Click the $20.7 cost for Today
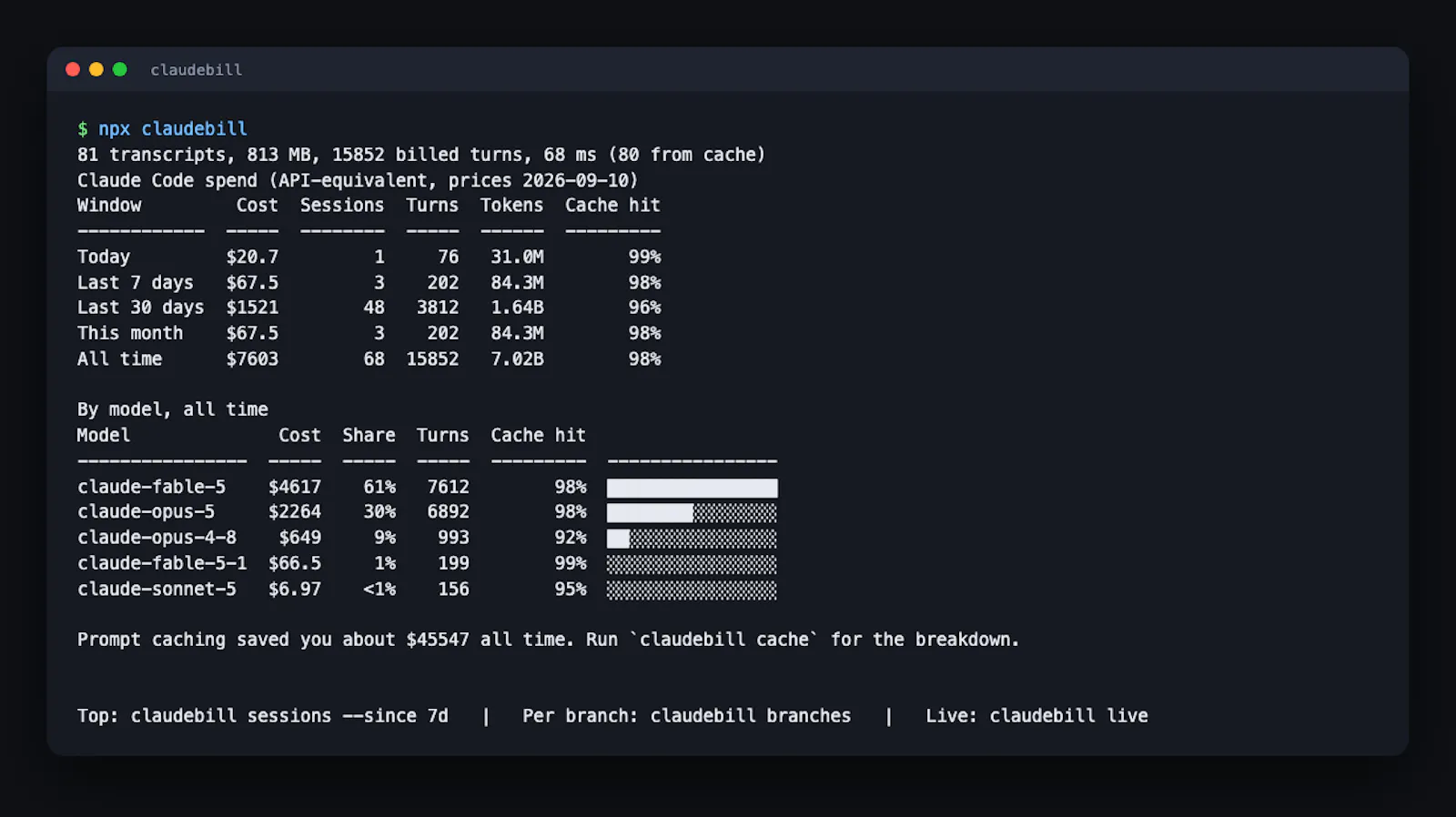 [253, 257]
